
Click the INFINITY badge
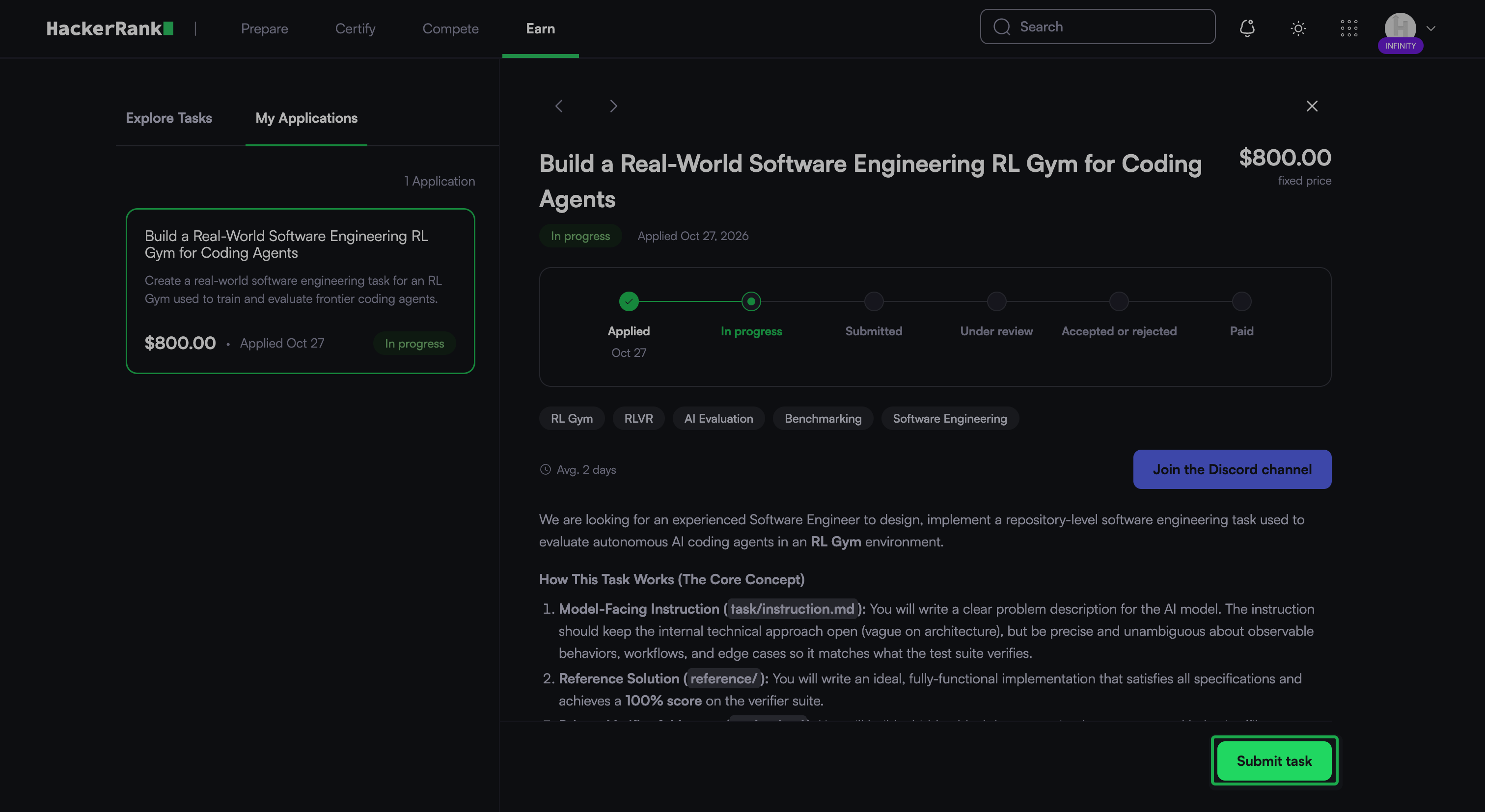1400,46
